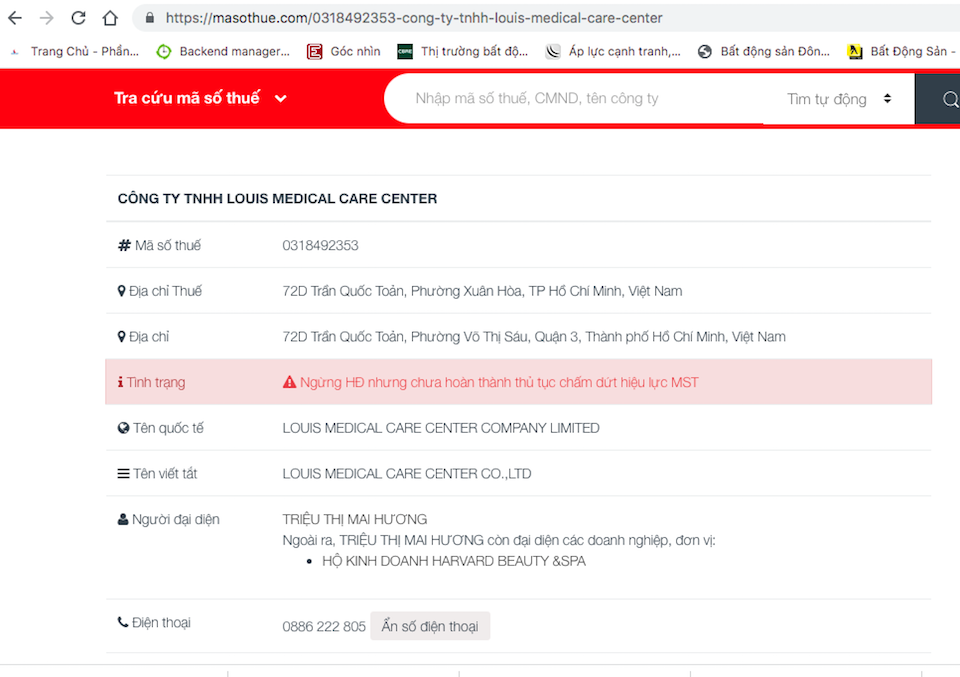The image size is (960, 677).
Task: Click the padlock icon in address bar
Action: (149, 18)
